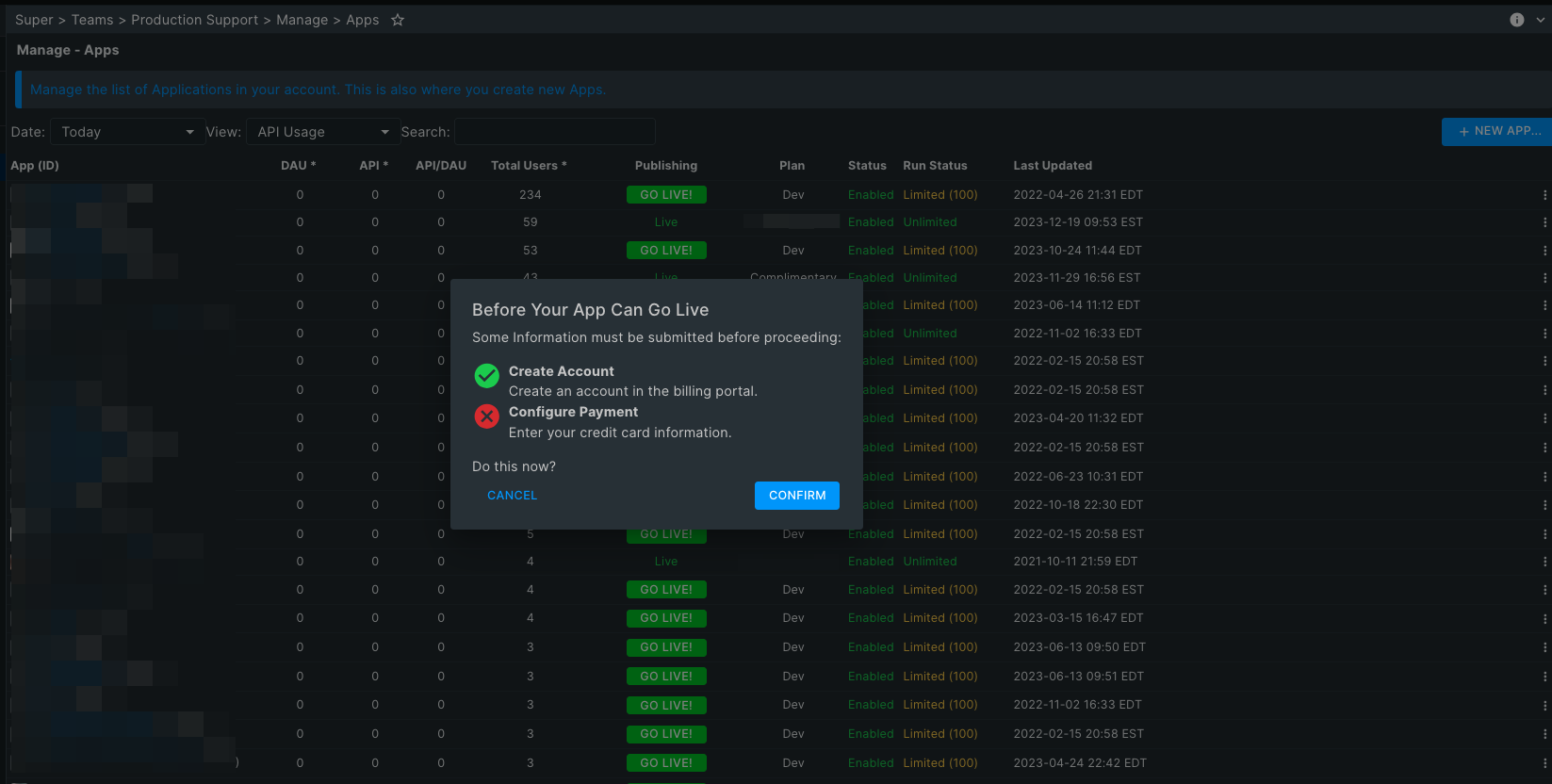Click Production Support in the breadcrumb
1552x784 pixels.
point(194,20)
